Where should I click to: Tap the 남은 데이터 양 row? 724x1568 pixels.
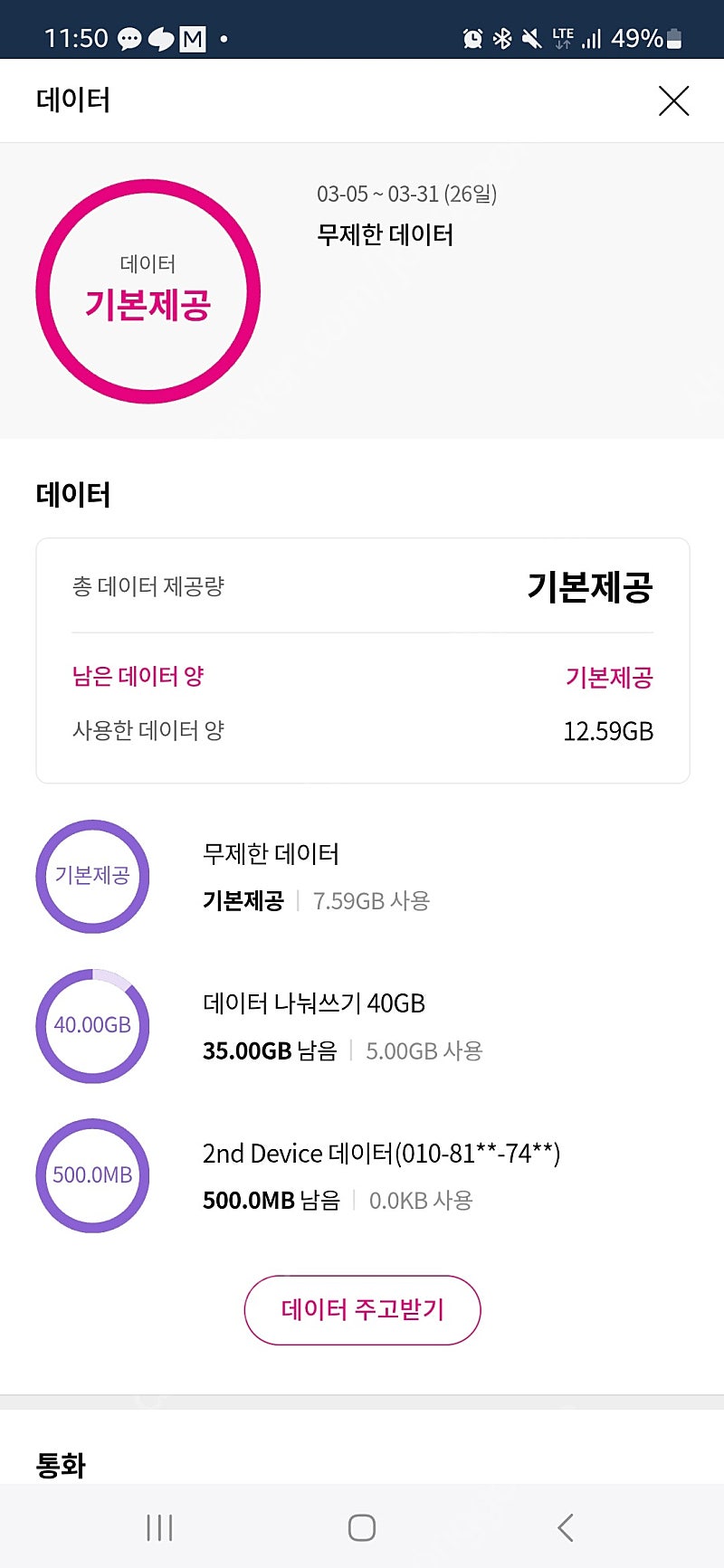coord(362,677)
